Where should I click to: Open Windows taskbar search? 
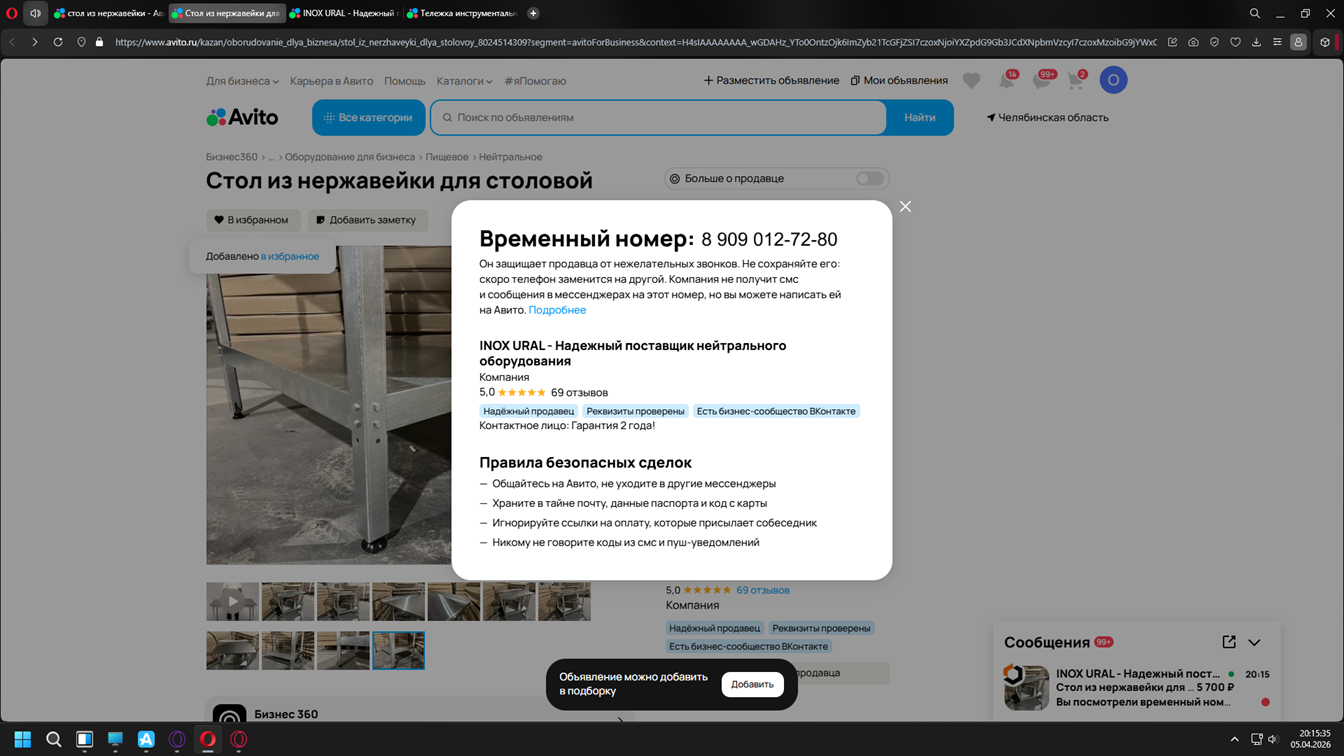54,739
